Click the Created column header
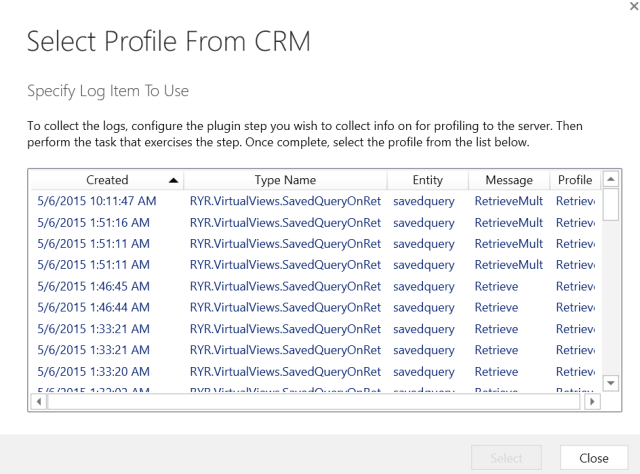The width and height of the screenshot is (640, 474). point(107,180)
